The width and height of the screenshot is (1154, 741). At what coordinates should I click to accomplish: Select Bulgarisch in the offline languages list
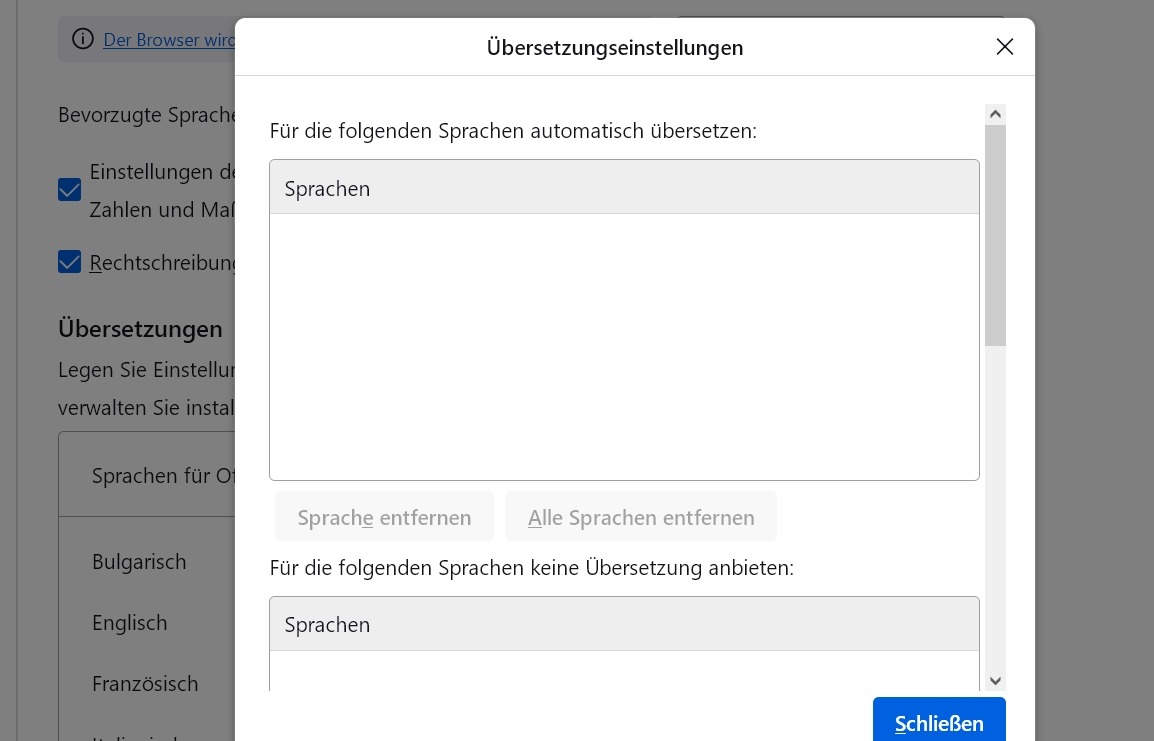(139, 562)
